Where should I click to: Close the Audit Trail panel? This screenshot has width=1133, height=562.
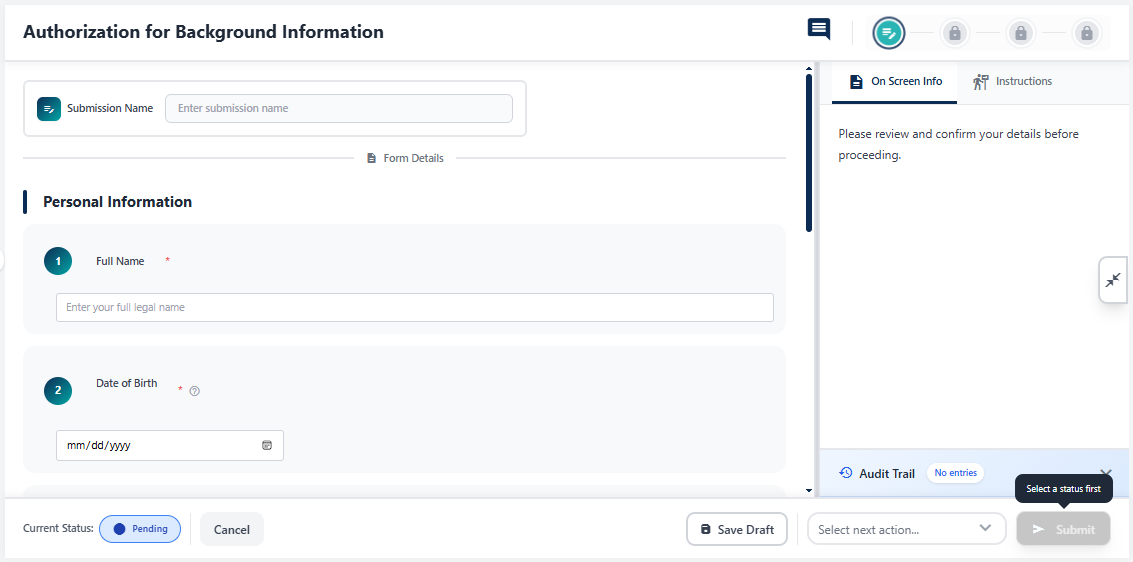coord(1104,474)
